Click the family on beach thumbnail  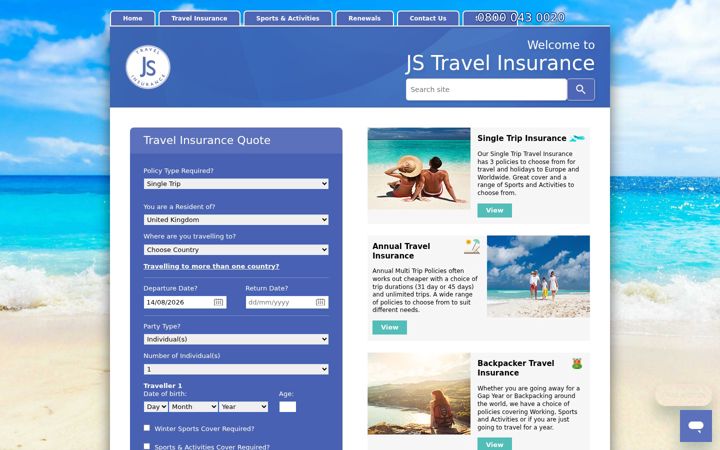538,276
